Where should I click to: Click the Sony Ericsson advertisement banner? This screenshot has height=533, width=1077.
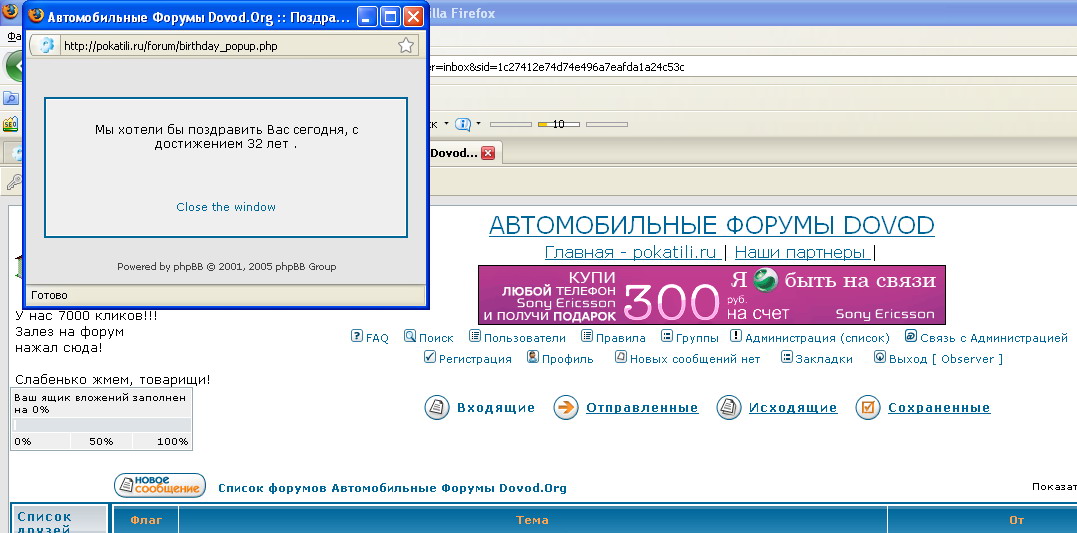click(711, 295)
